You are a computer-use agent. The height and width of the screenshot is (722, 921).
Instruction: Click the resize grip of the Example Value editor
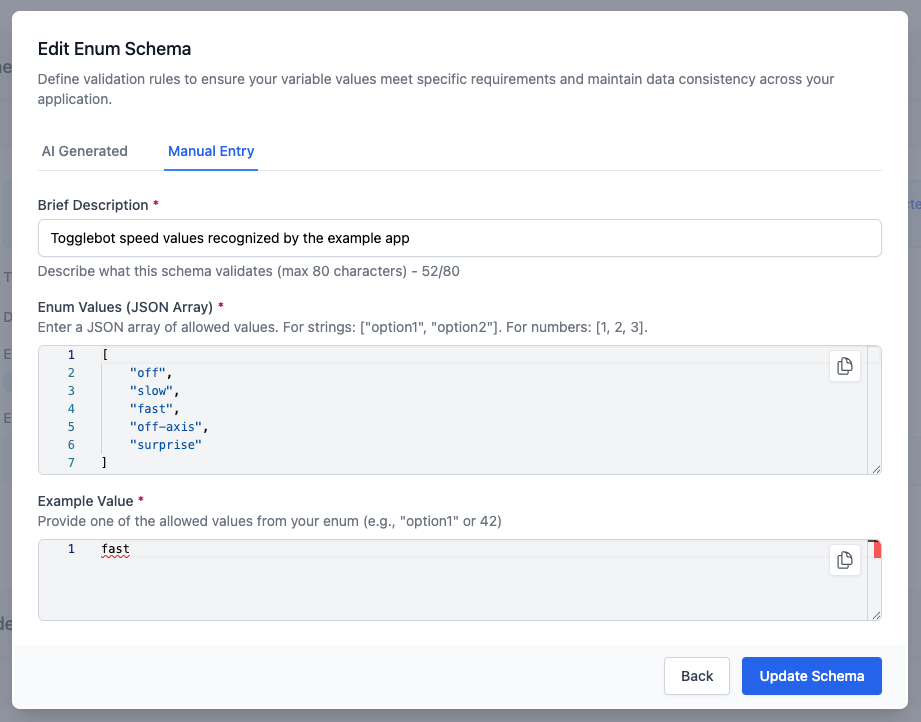click(876, 615)
